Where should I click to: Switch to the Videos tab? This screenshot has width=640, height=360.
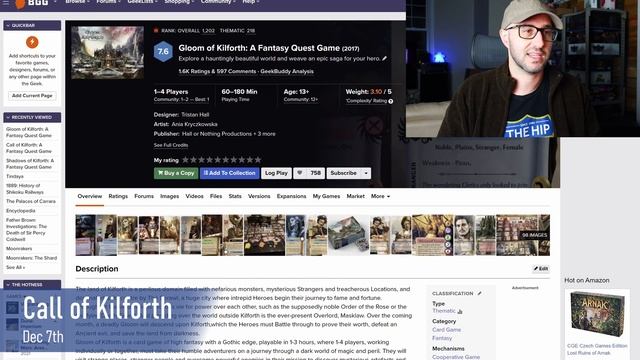[x=194, y=196]
